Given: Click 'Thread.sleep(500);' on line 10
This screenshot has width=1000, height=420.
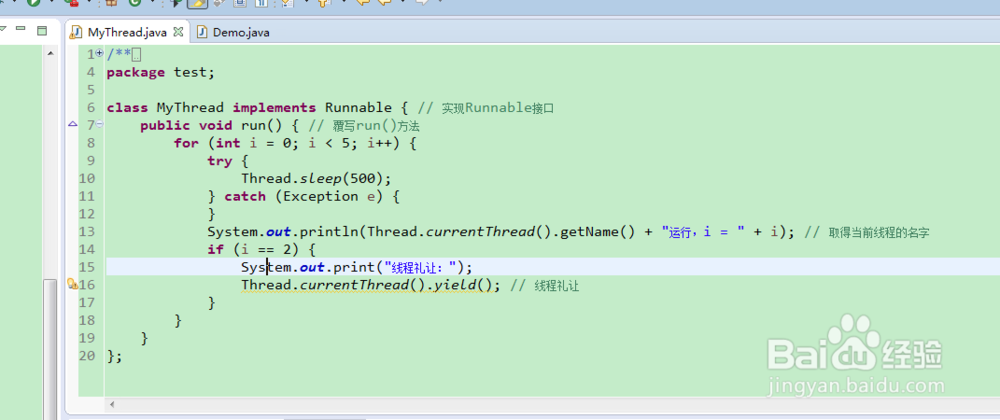Looking at the screenshot, I should tap(316, 178).
